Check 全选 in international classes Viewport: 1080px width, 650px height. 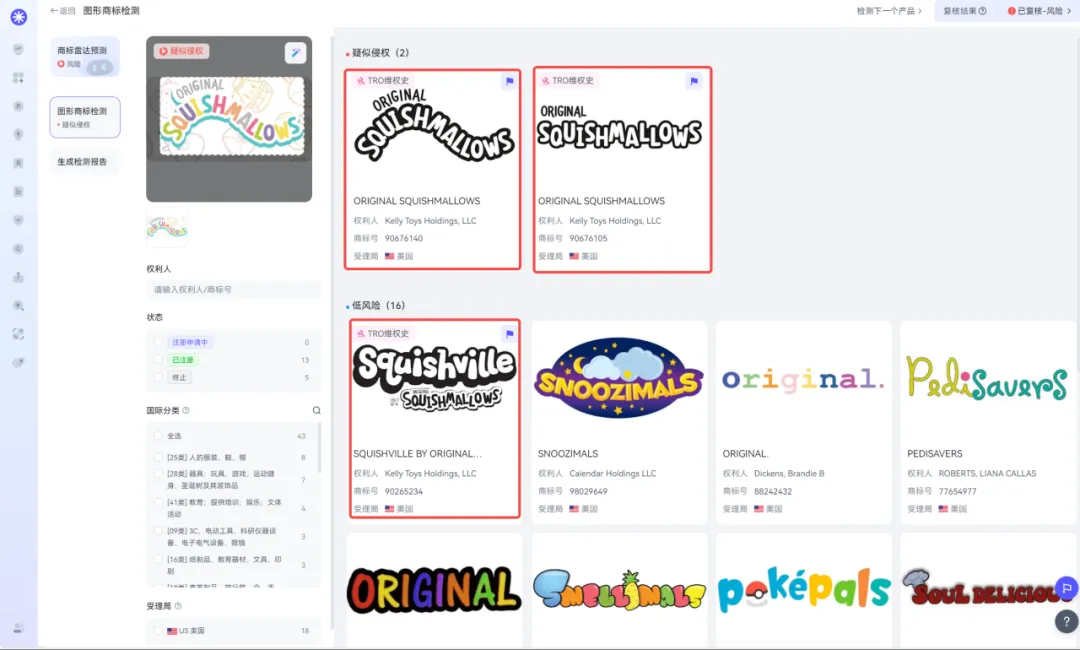pyautogui.click(x=158, y=435)
